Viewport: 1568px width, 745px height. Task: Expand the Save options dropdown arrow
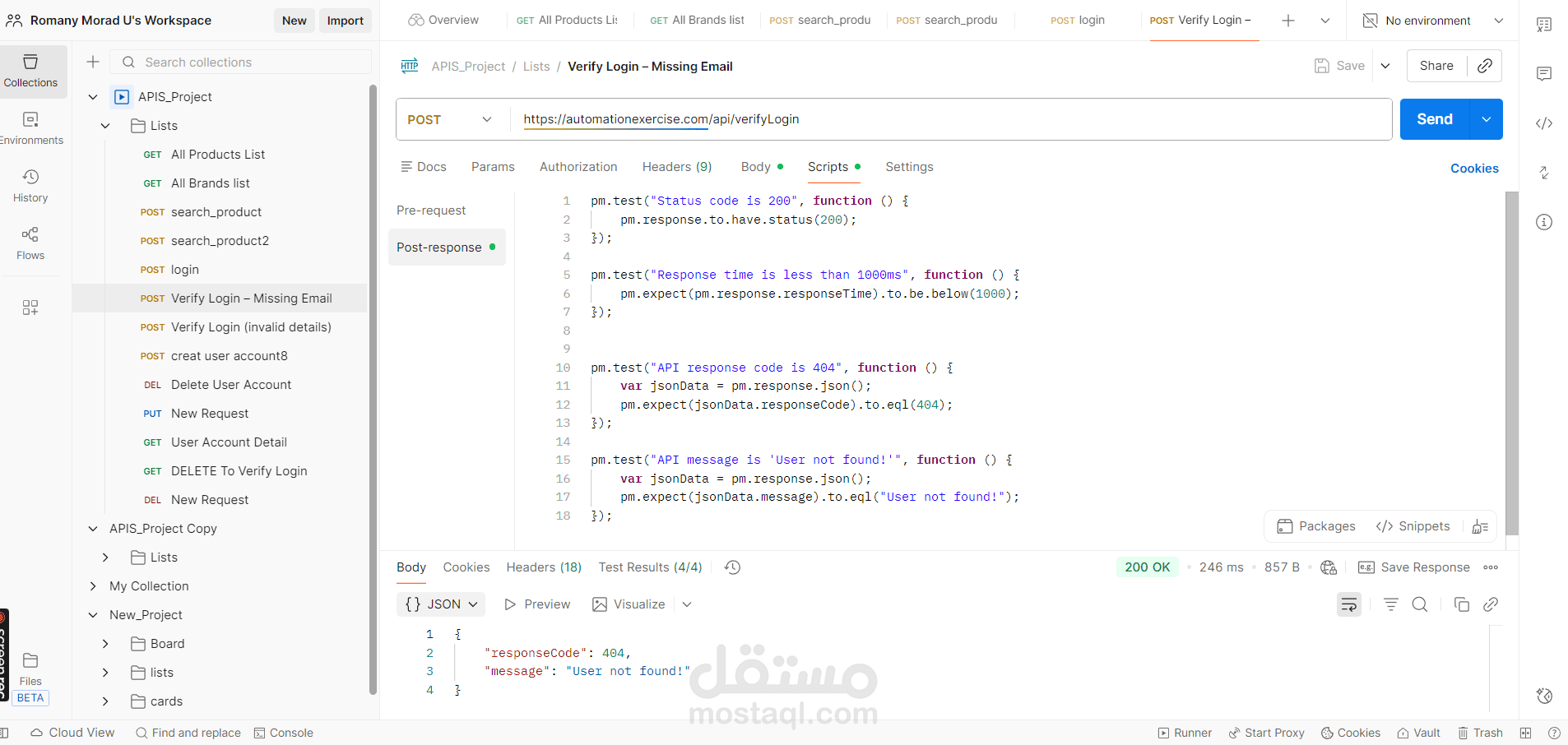[x=1385, y=66]
